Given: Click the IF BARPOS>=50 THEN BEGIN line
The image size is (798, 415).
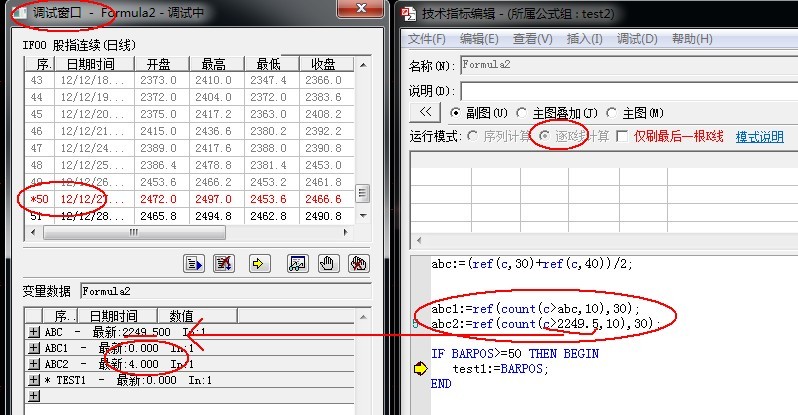Looking at the screenshot, I should coord(515,353).
